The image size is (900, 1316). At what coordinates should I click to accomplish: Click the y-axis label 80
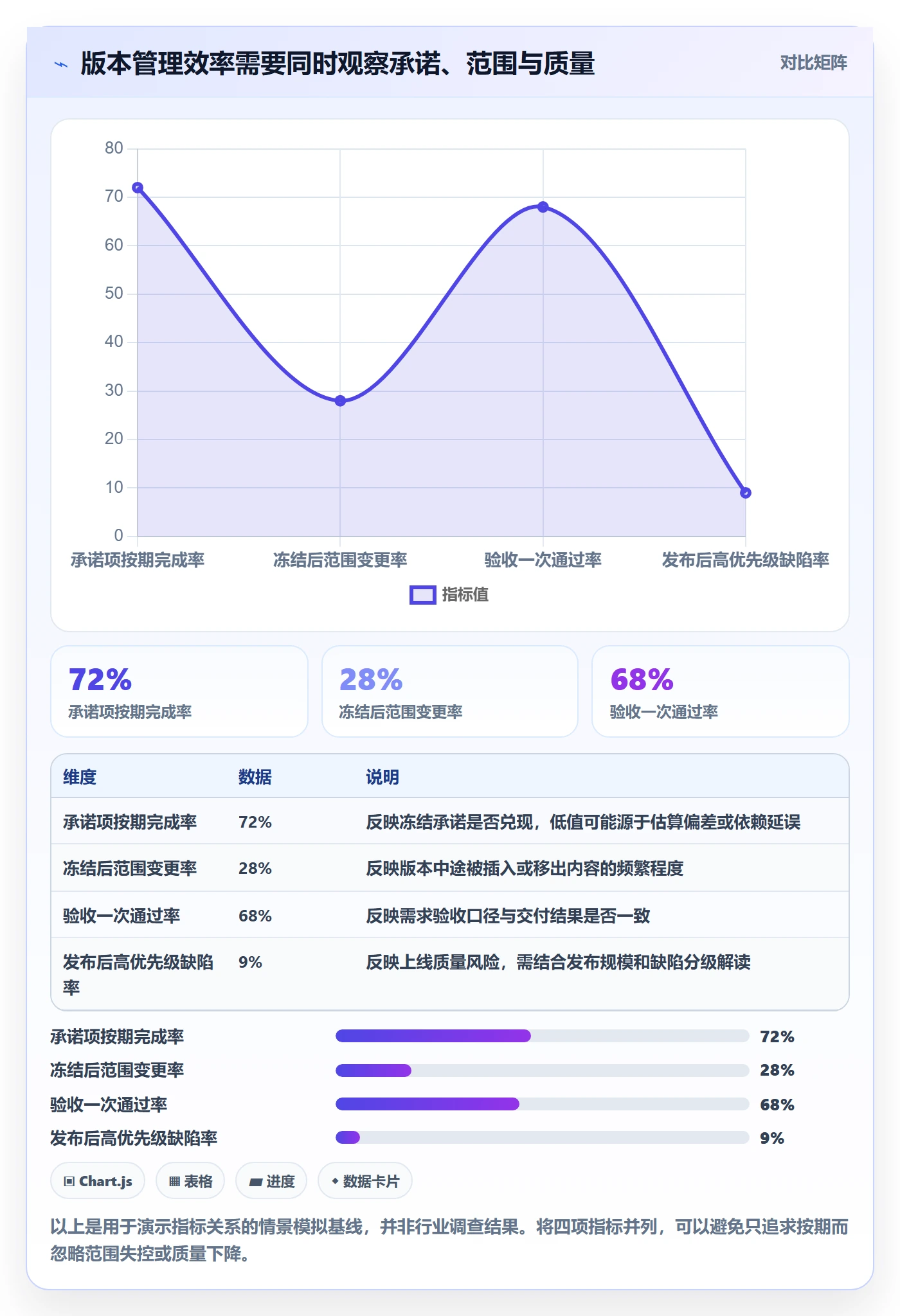(114, 148)
